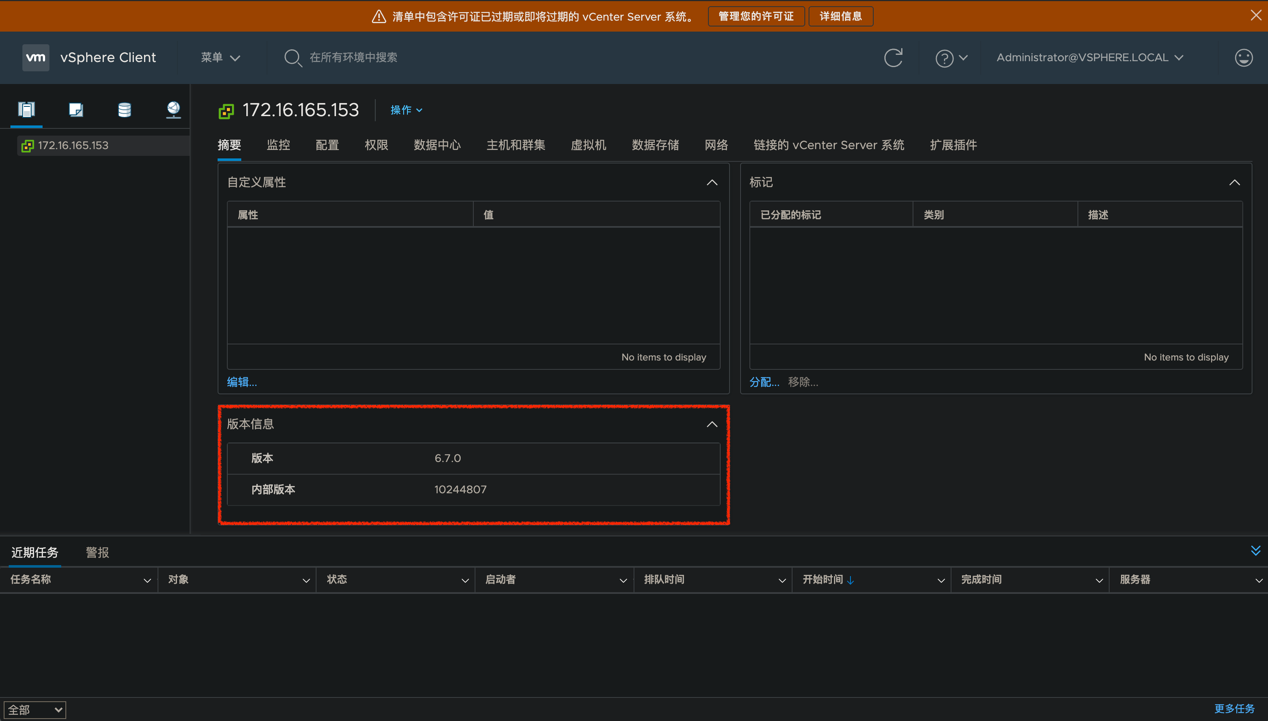
Task: Open the Hosts and Clusters inventory view icon
Action: (x=27, y=109)
